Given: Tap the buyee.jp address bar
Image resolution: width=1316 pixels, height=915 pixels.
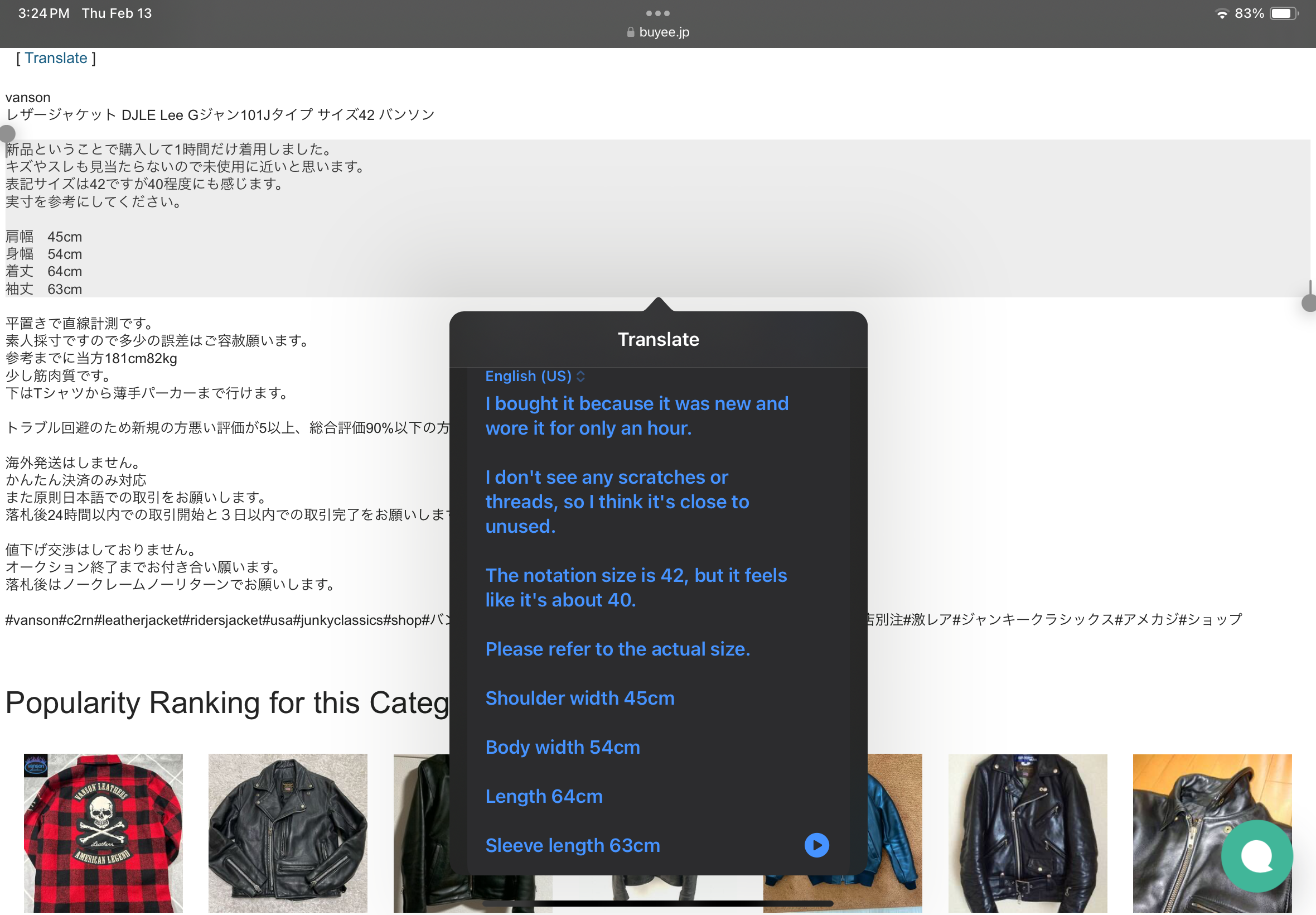Looking at the screenshot, I should 659,32.
